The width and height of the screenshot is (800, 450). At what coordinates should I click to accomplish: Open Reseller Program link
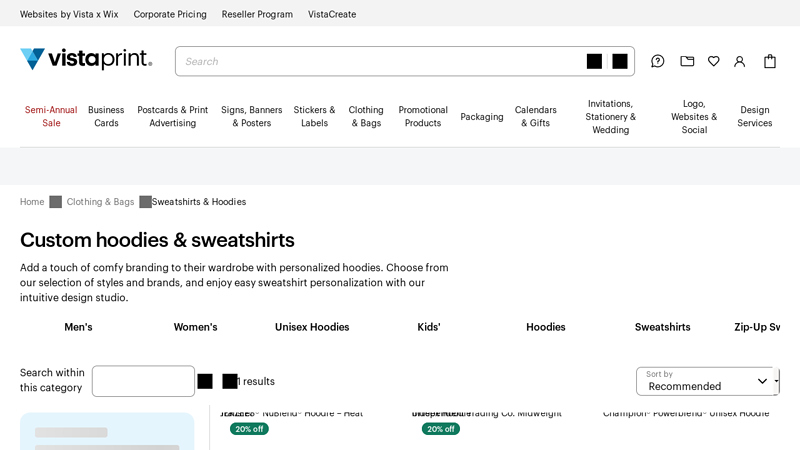[x=257, y=14]
